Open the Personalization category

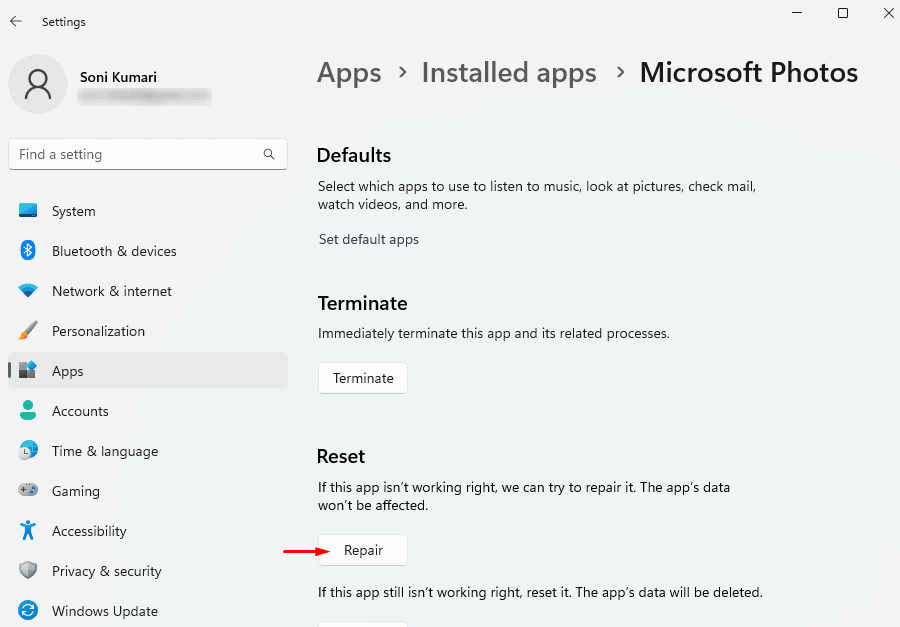(x=148, y=331)
